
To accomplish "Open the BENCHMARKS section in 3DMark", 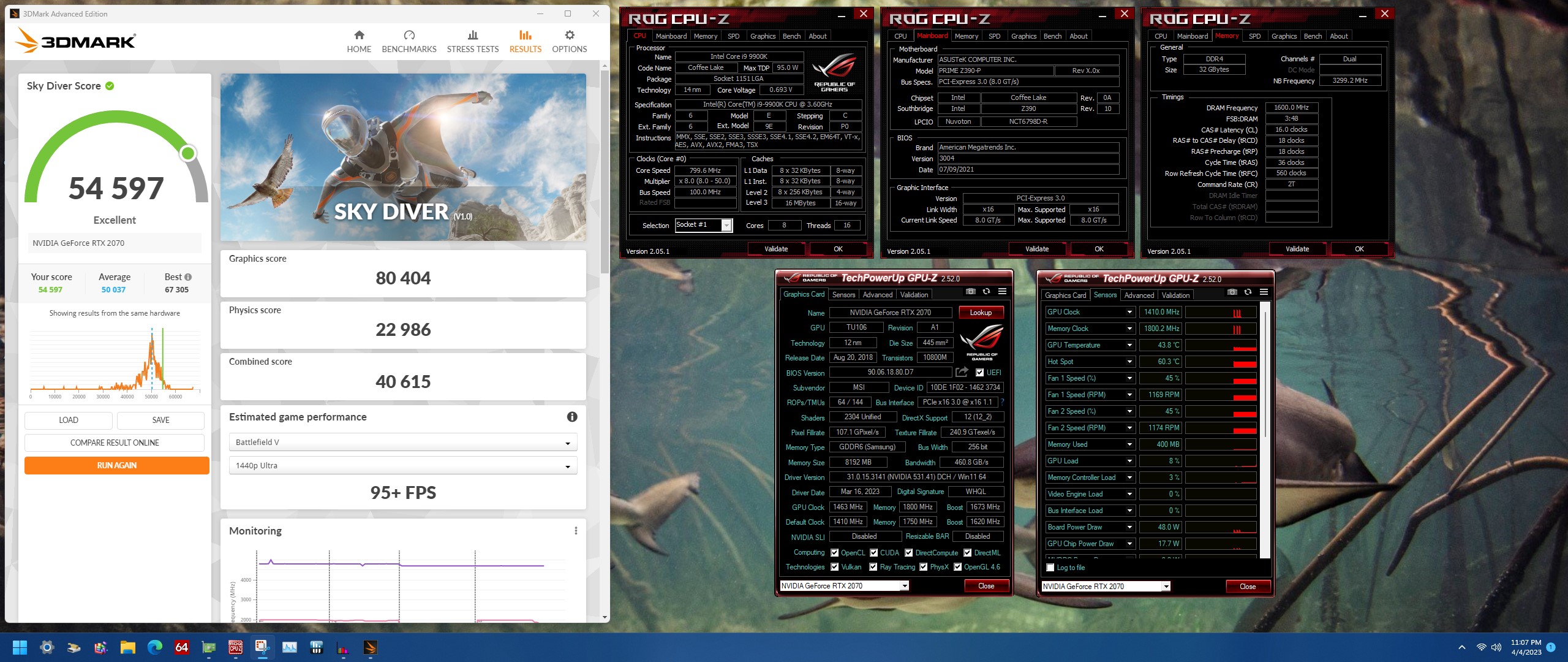I will [x=409, y=42].
